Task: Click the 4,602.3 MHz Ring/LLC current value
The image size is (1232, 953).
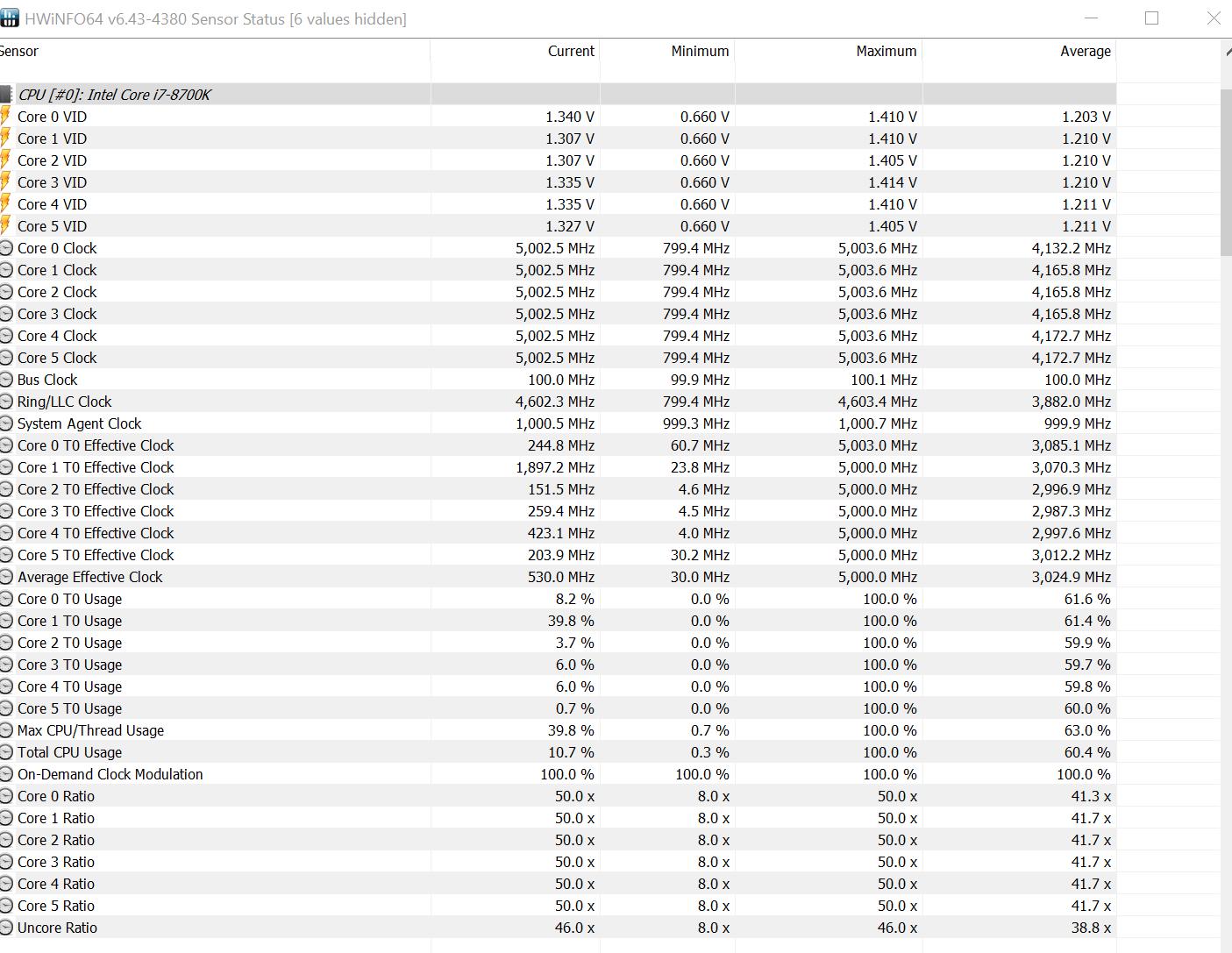Action: click(x=555, y=402)
